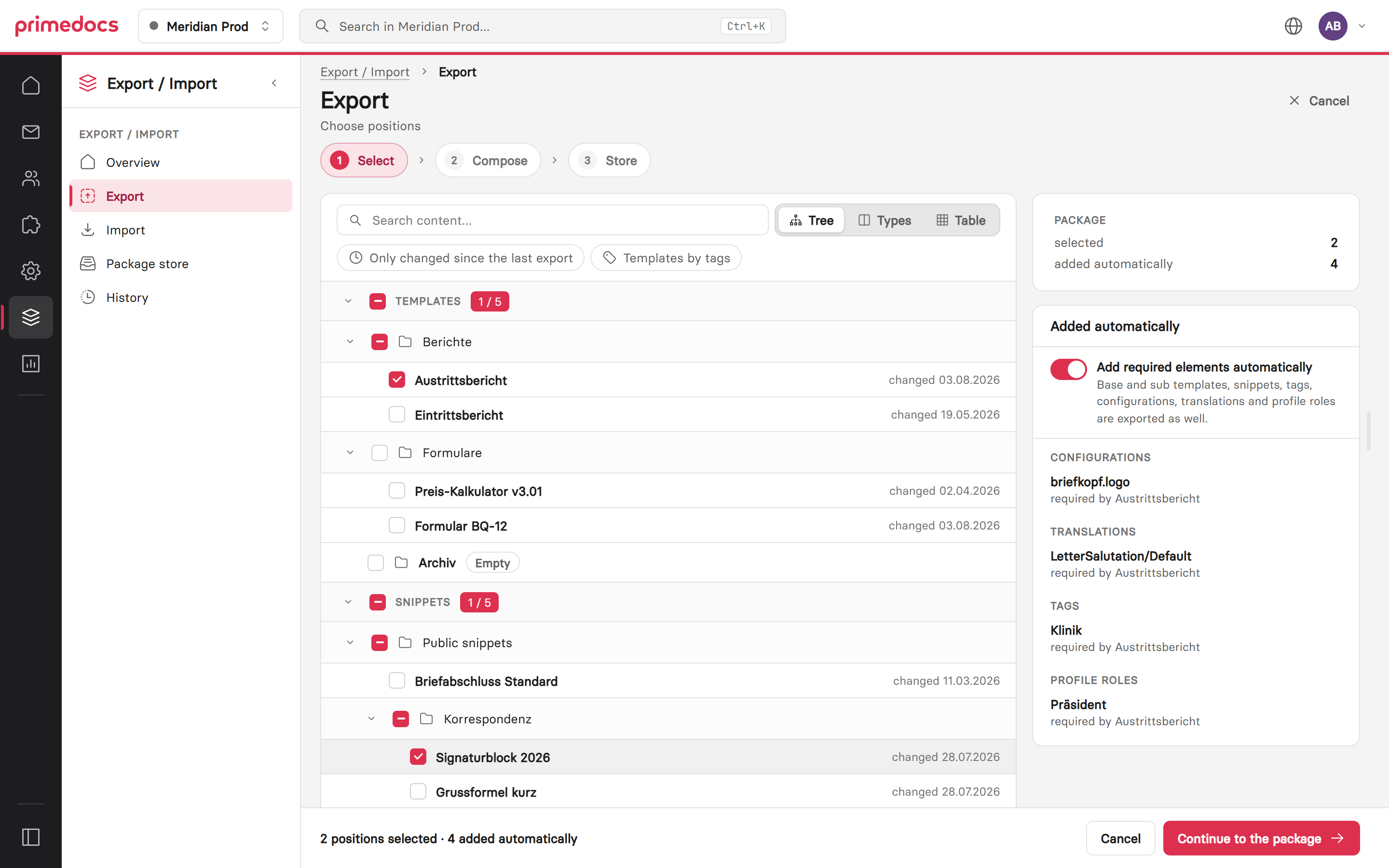Switch to the Table view
Viewport: 1389px width, 868px height.
tap(961, 220)
